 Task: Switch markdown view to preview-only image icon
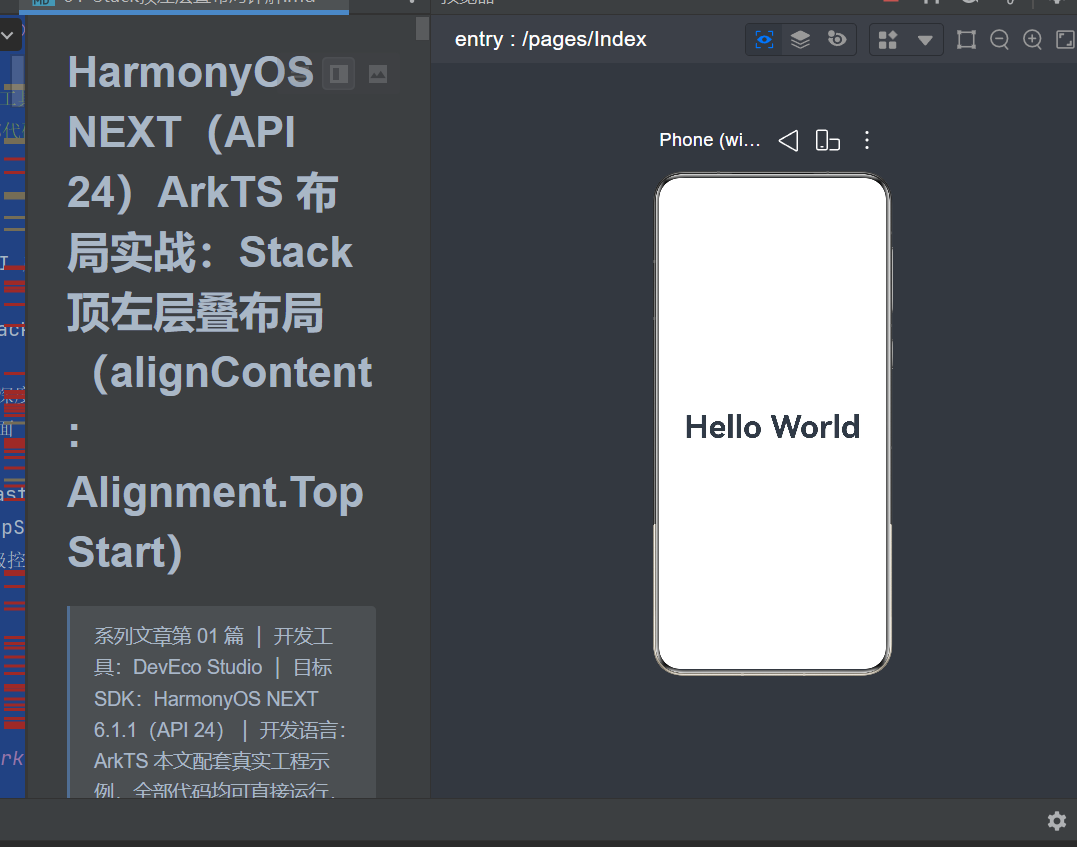(378, 74)
